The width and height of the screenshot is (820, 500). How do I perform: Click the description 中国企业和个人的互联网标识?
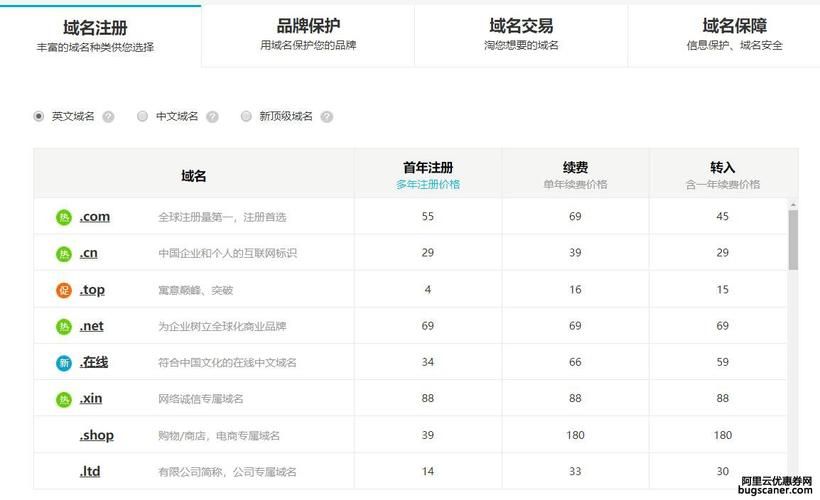click(227, 253)
